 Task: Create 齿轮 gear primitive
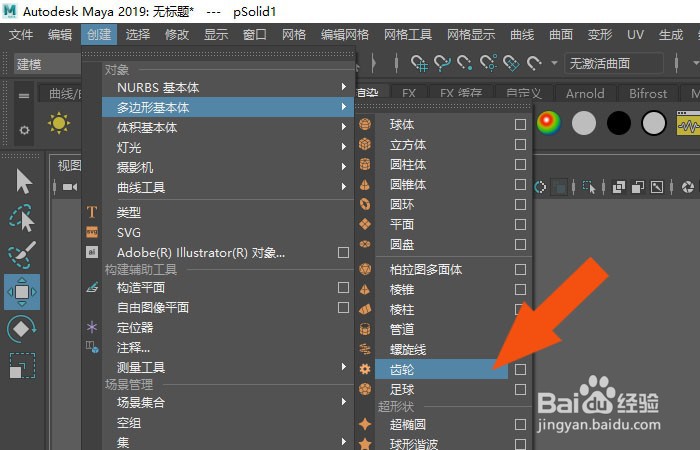pos(442,370)
